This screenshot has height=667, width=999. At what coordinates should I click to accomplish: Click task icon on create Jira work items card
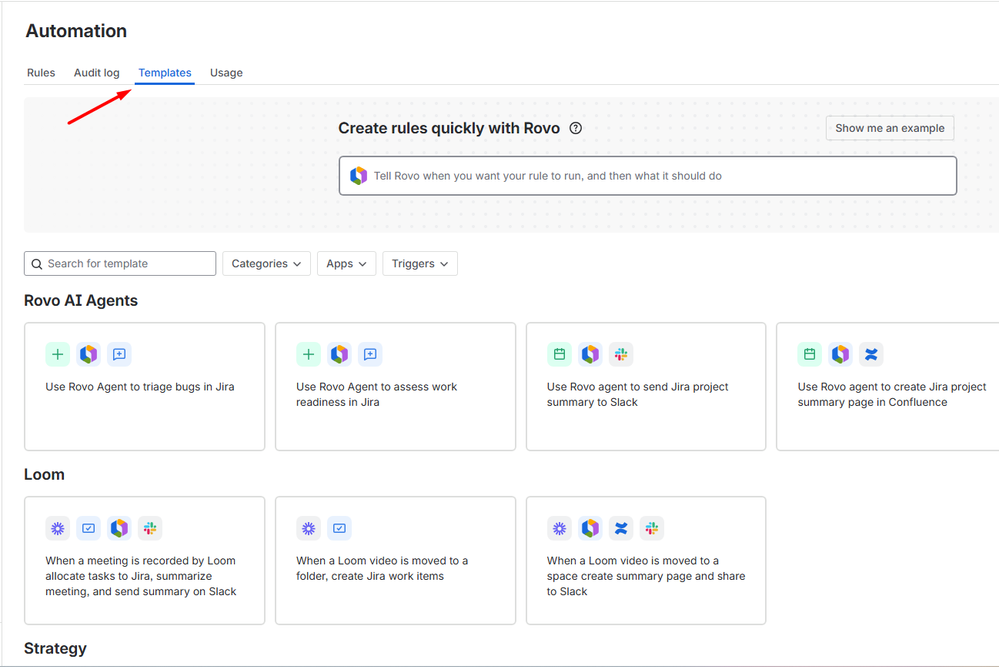340,528
